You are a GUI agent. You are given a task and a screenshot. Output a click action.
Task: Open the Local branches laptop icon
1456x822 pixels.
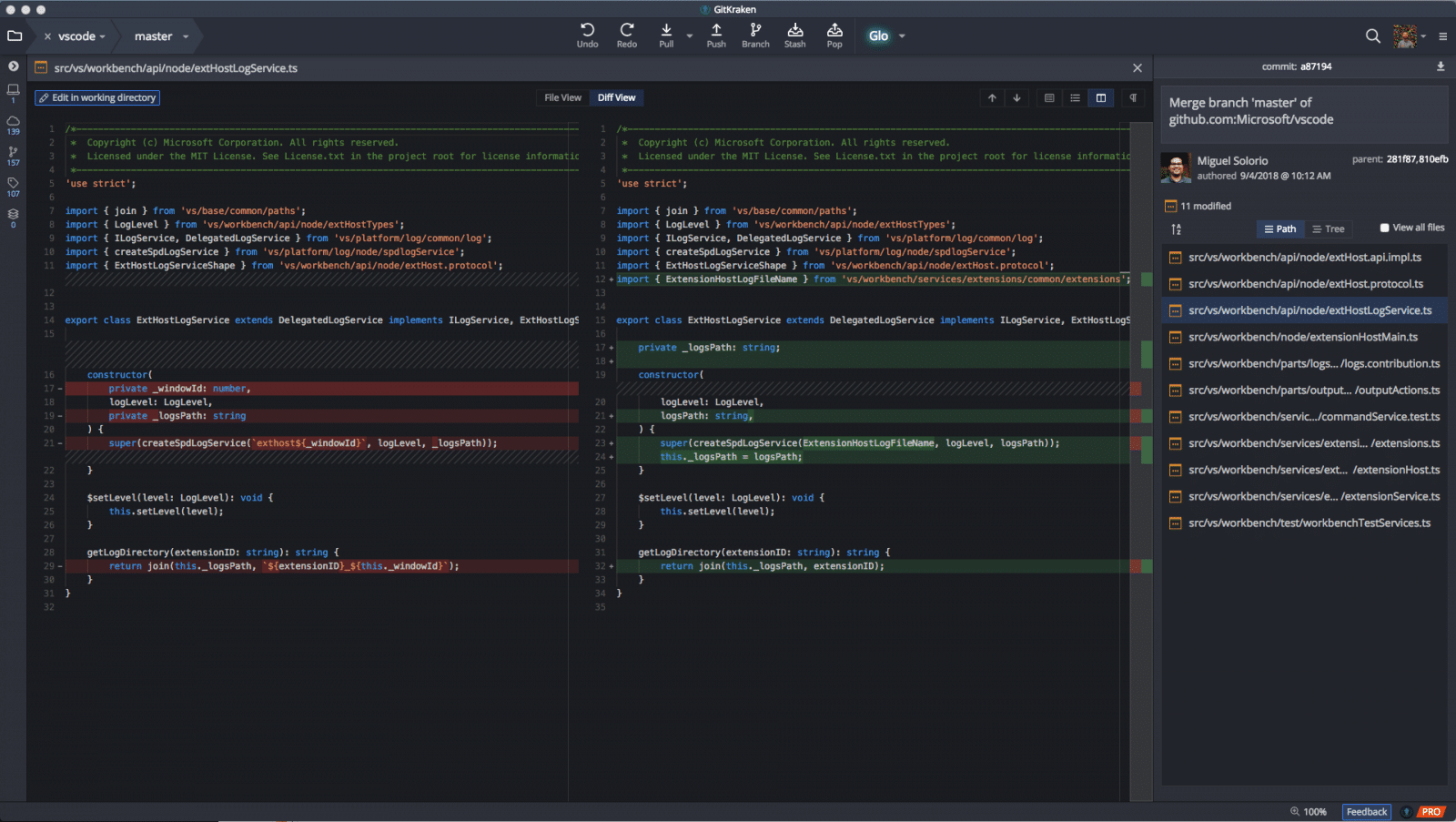[x=13, y=92]
